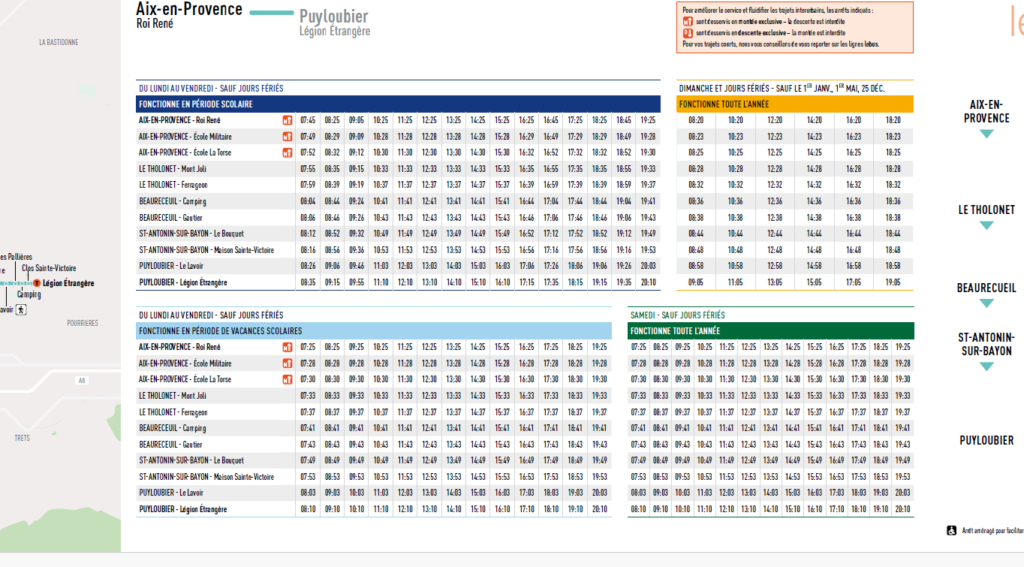Click the PUYLOUBIER label in the right-hand route list
The width and height of the screenshot is (1024, 567).
[x=986, y=440]
